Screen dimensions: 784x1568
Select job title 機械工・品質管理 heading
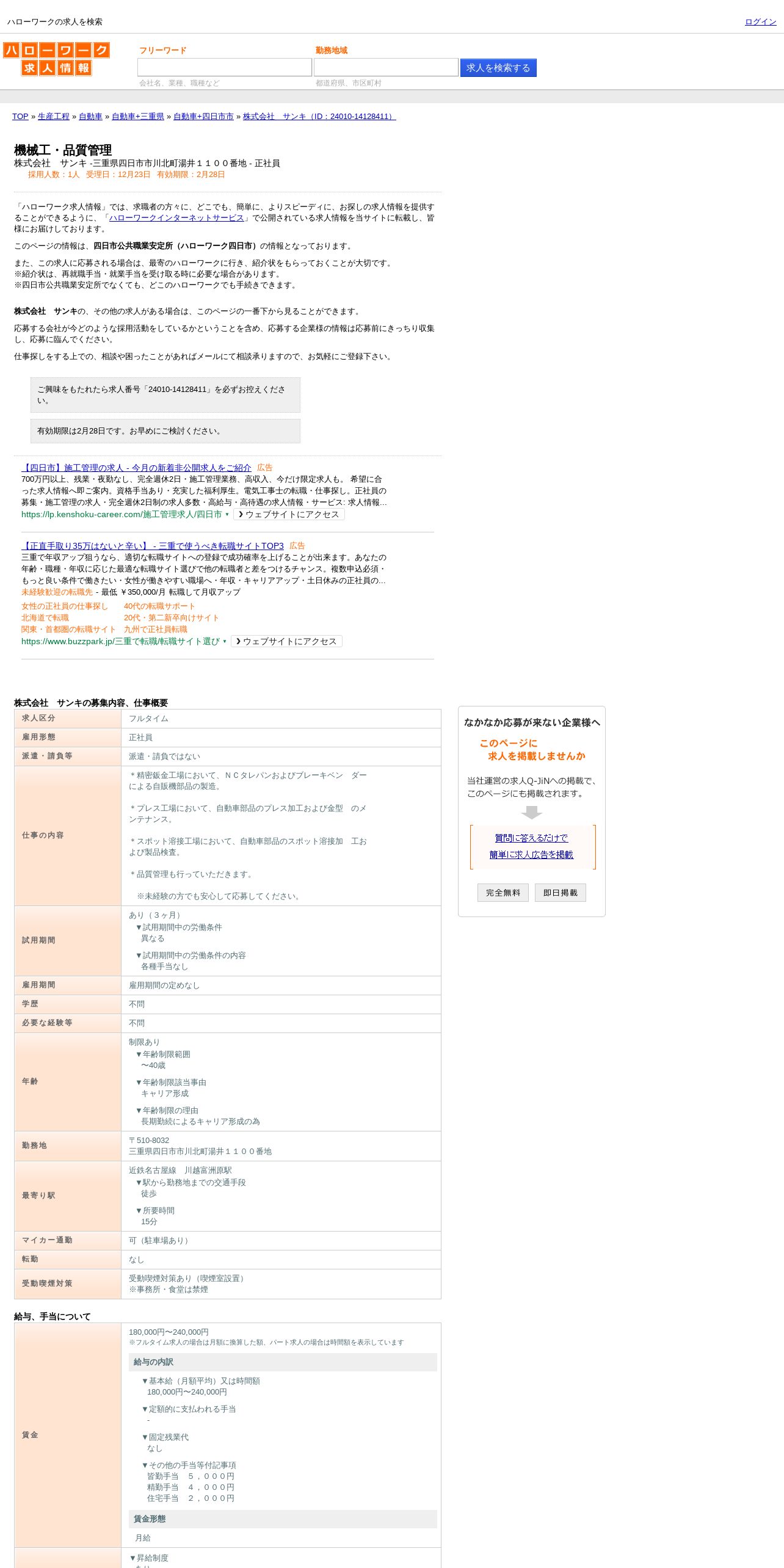pyautogui.click(x=63, y=150)
